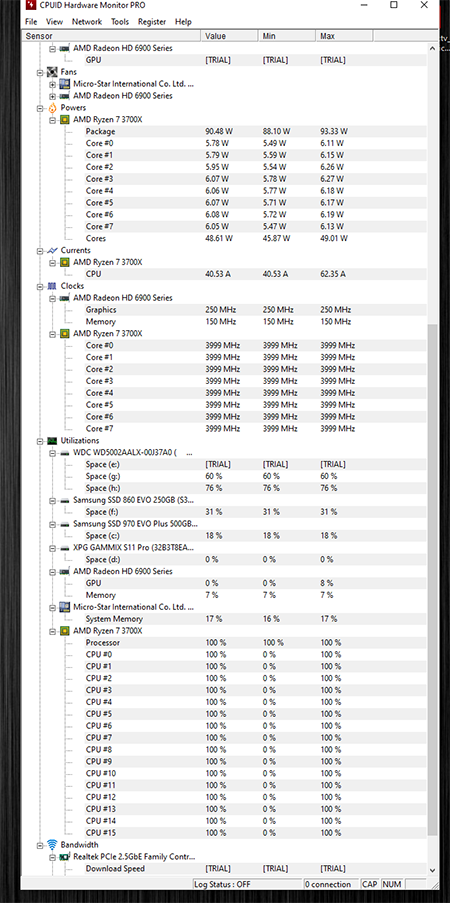The width and height of the screenshot is (450, 903).
Task: Click the Samsung SSD 860 EVO drive icon
Action: [x=65, y=500]
